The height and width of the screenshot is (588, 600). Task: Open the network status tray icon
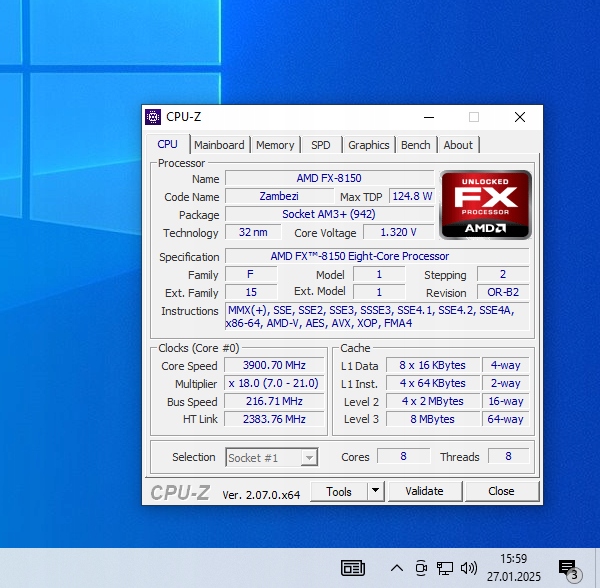tap(445, 568)
